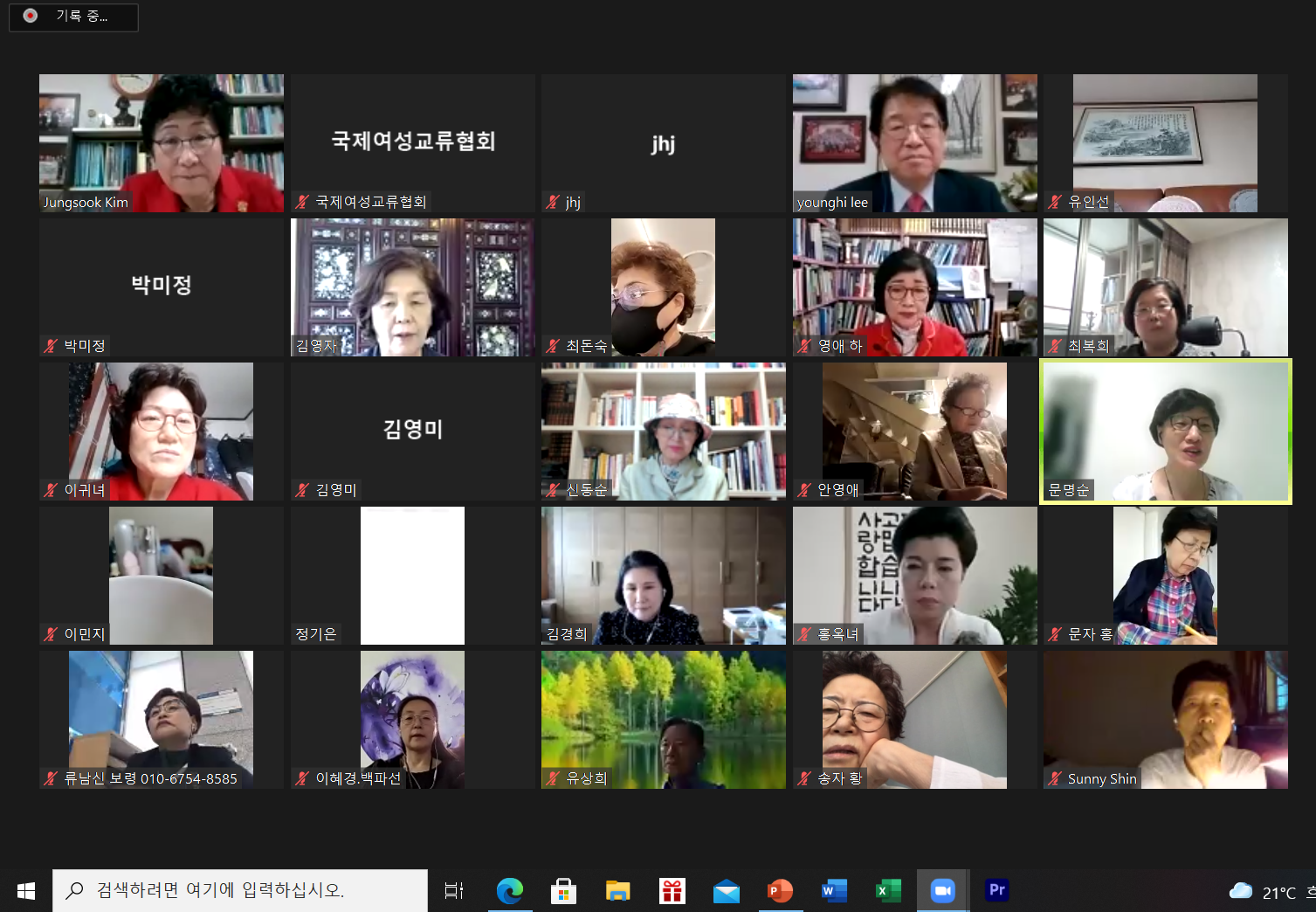Image resolution: width=1316 pixels, height=912 pixels.
Task: Open Word from the taskbar
Action: 834,890
